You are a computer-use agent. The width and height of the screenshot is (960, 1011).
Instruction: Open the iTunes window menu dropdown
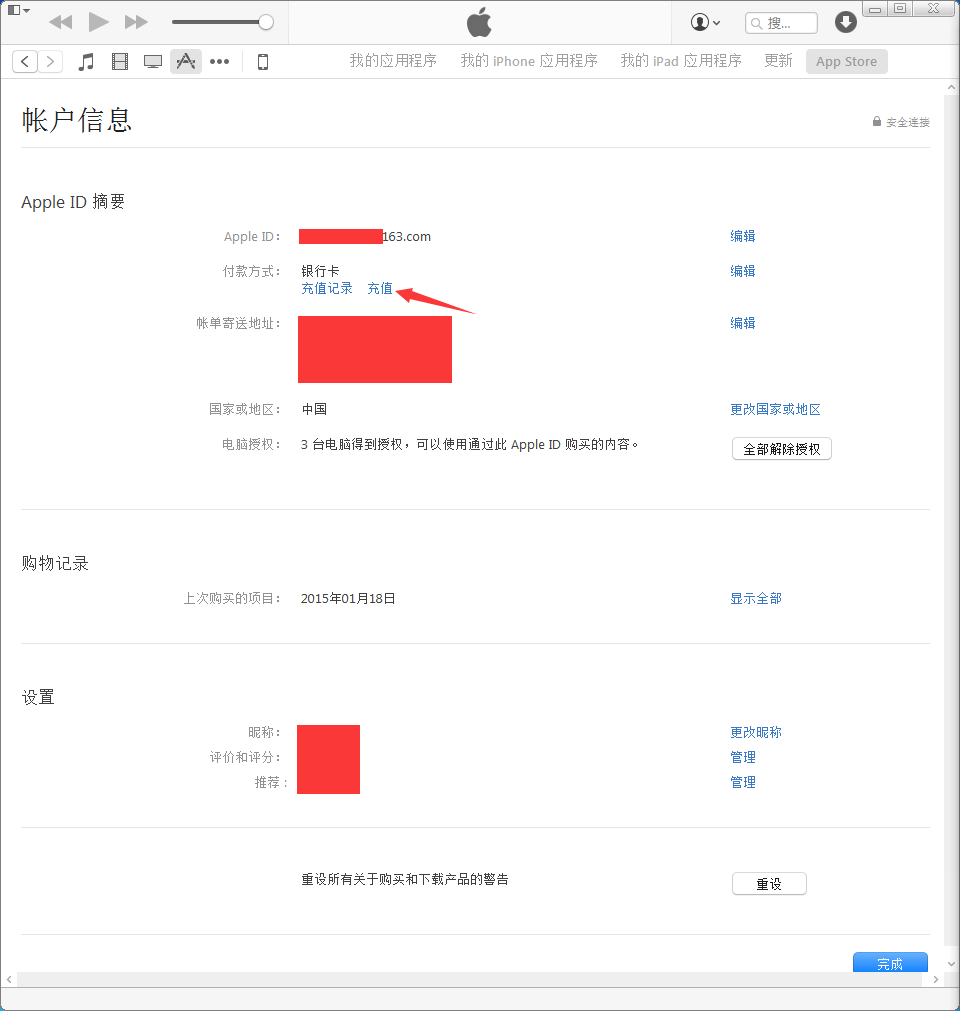(x=18, y=10)
